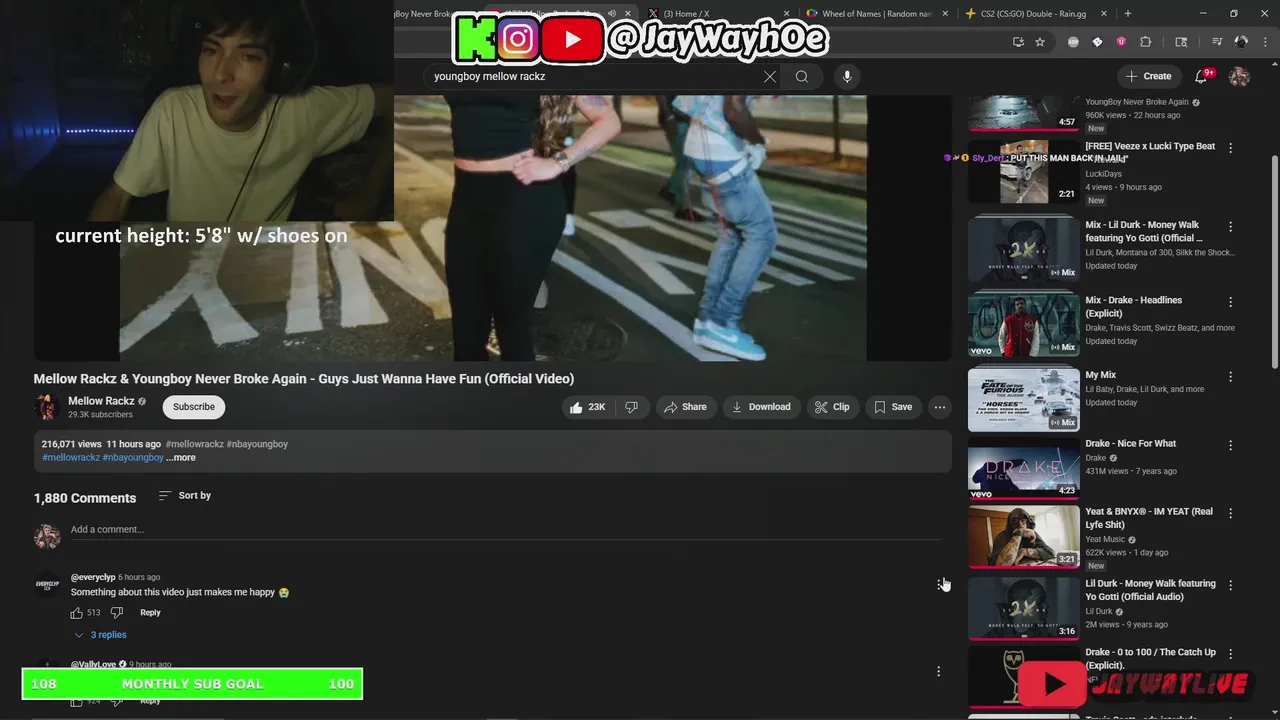The width and height of the screenshot is (1280, 720).
Task: Click the Clip button
Action: [832, 407]
